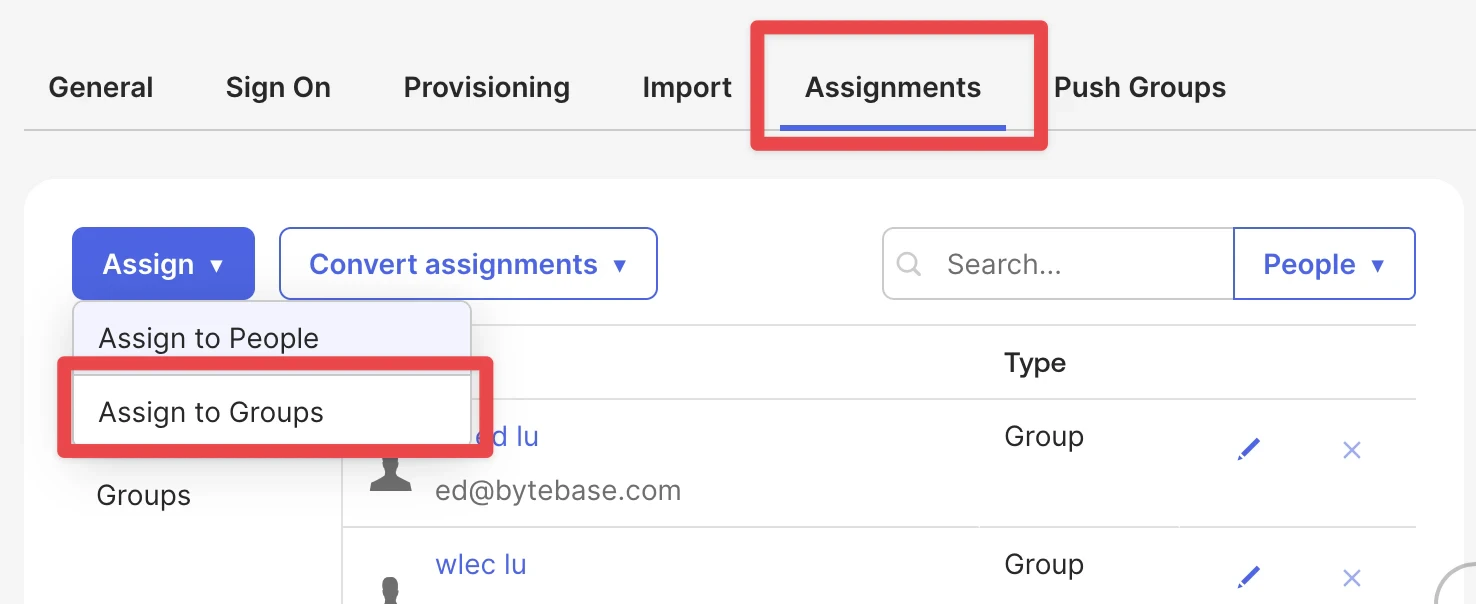Open the Provisioning tab
The image size is (1476, 604).
[x=486, y=88]
